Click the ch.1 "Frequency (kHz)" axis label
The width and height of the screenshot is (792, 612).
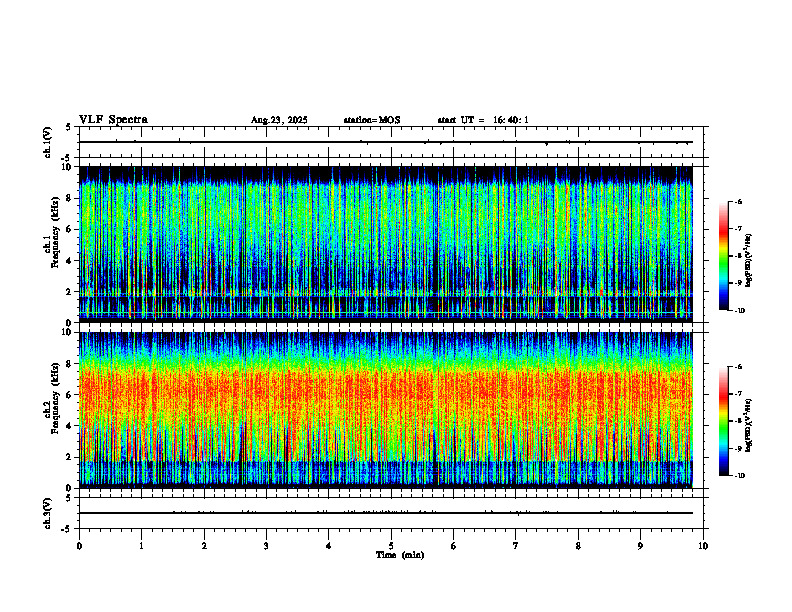58,233
